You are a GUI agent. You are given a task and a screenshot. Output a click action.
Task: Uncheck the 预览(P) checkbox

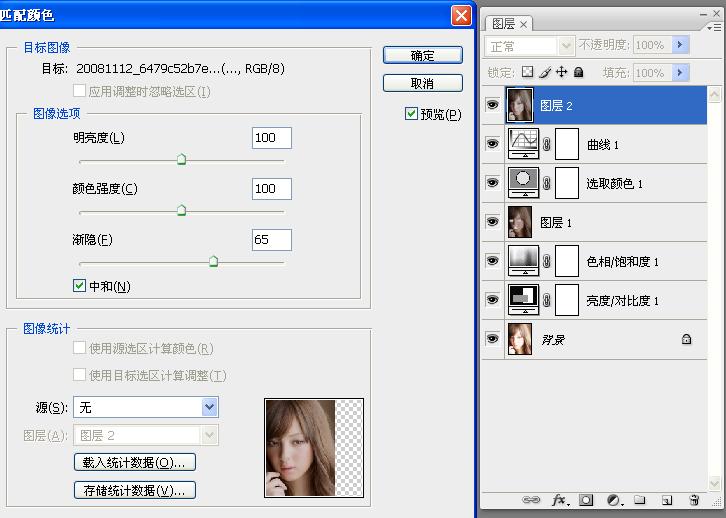(x=411, y=113)
